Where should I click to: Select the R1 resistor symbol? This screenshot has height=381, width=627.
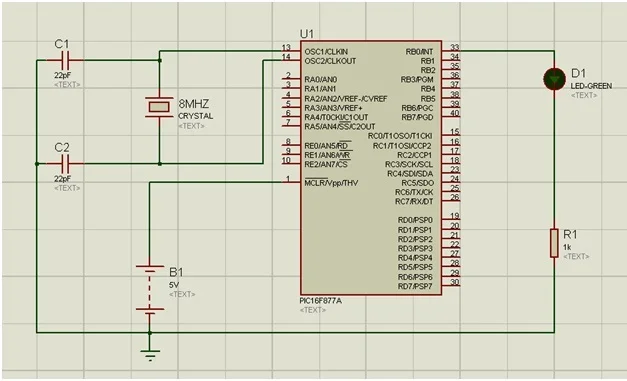554,243
